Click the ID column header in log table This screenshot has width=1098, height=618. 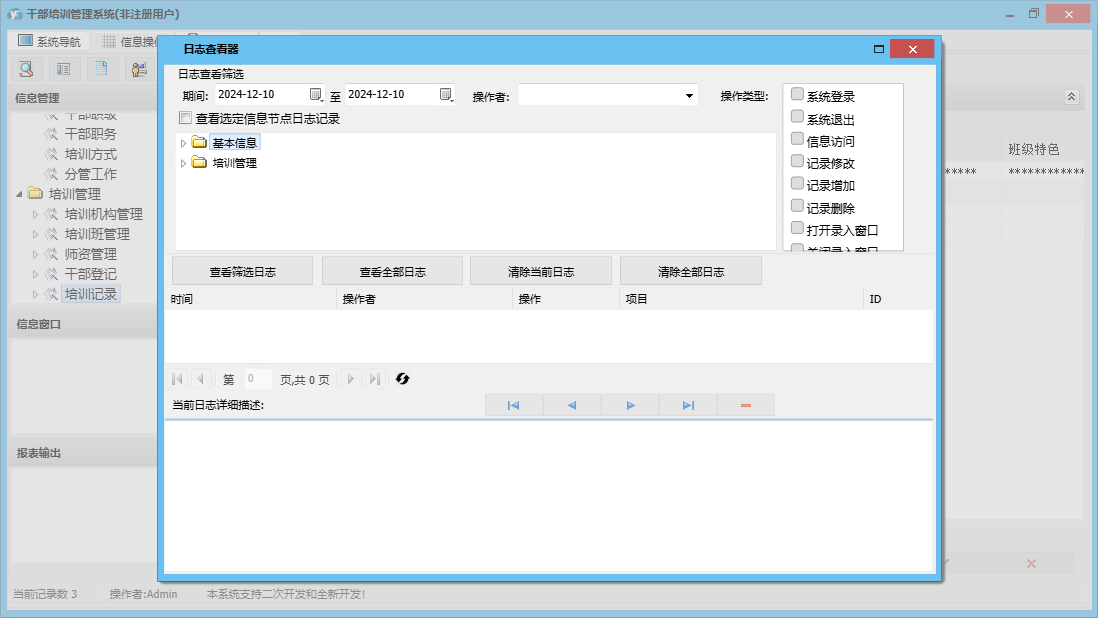(898, 299)
